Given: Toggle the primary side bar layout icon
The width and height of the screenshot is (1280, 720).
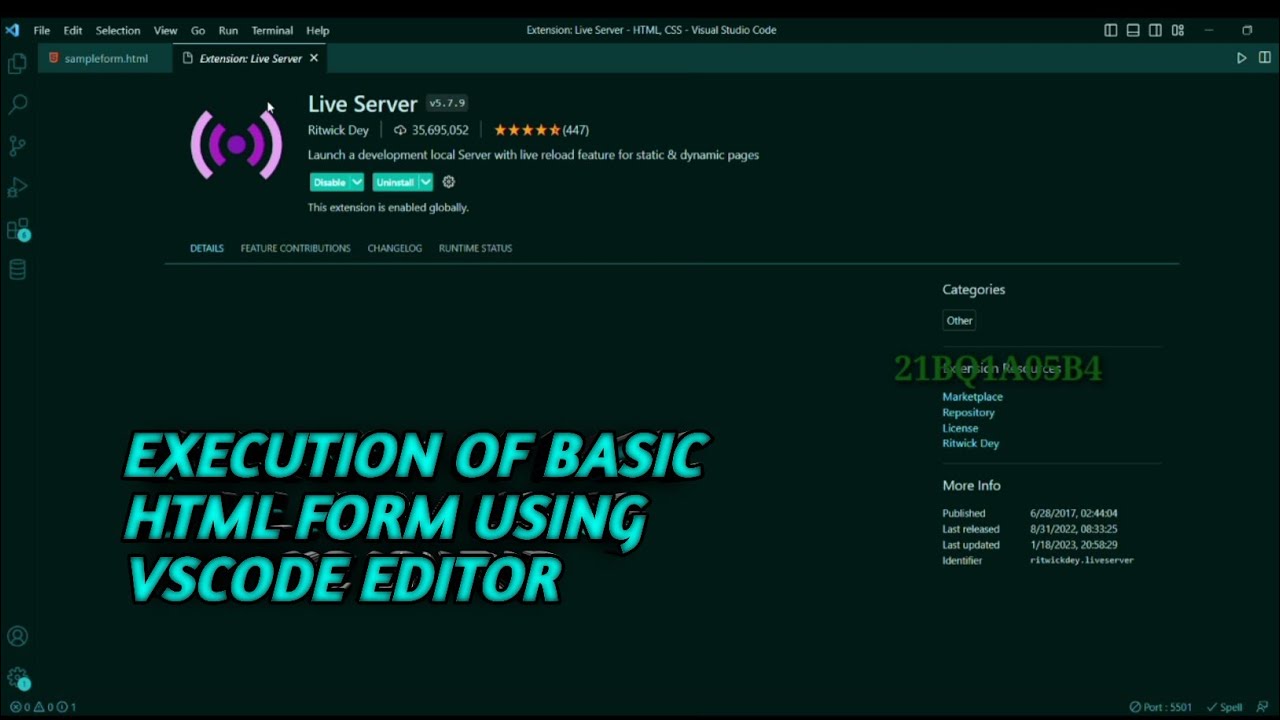Looking at the screenshot, I should tap(1110, 30).
